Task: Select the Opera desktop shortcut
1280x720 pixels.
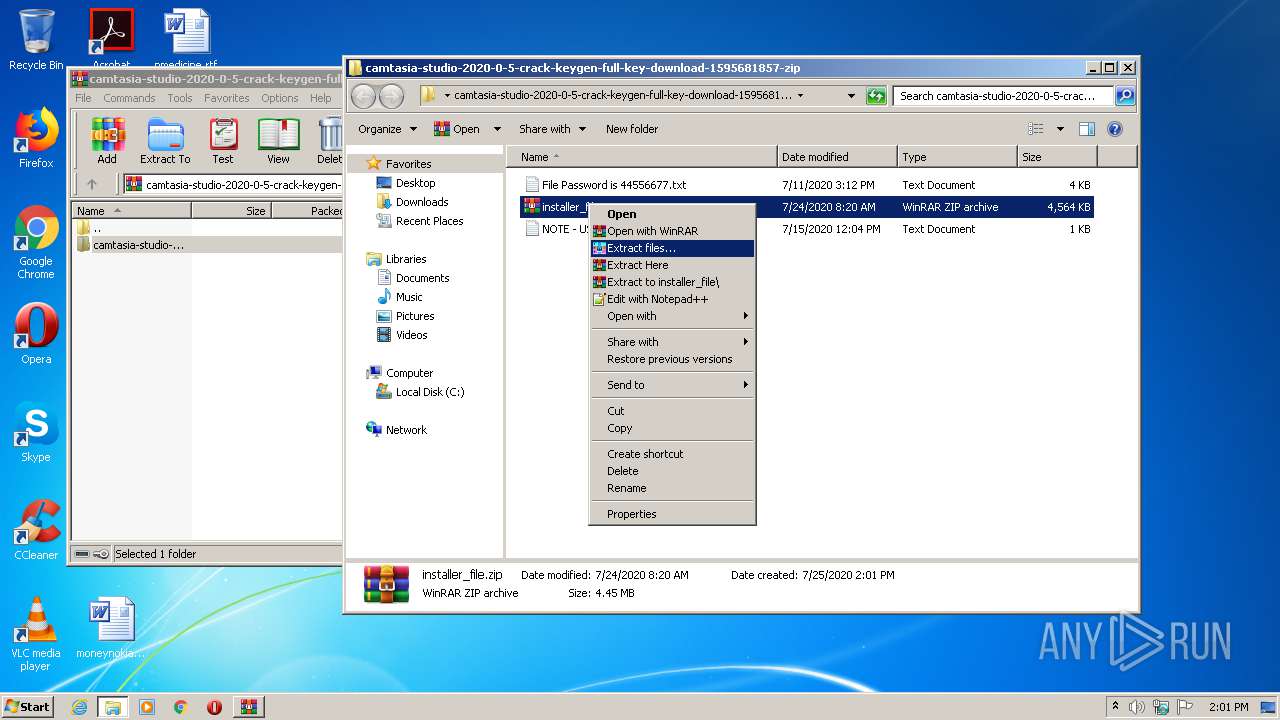Action: pos(36,334)
